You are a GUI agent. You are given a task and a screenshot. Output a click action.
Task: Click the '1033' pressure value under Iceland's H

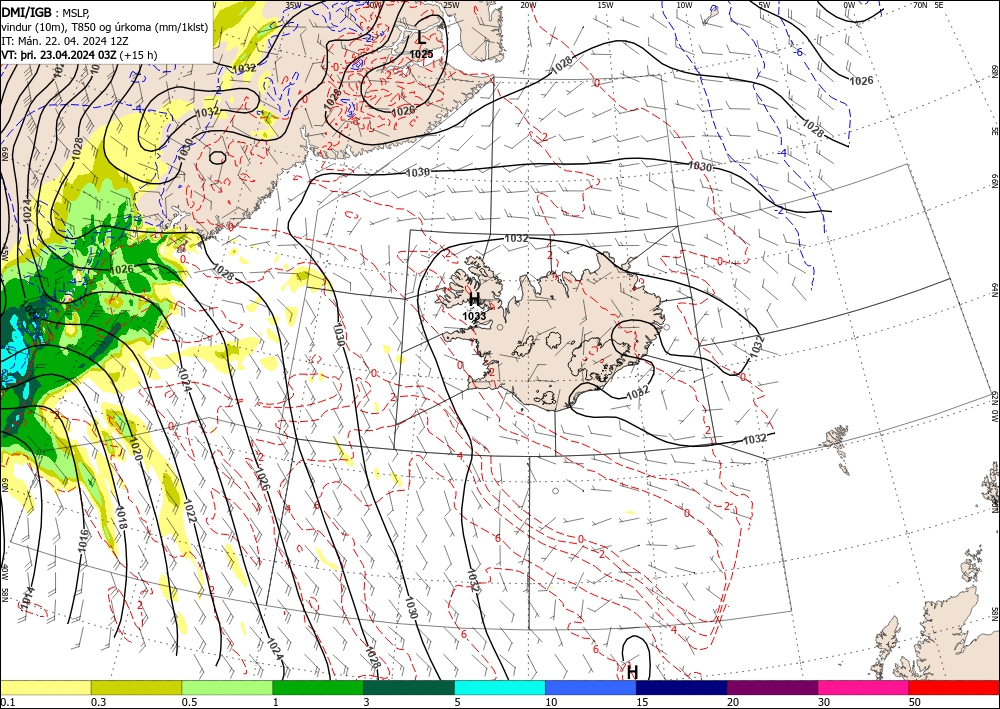point(474,316)
